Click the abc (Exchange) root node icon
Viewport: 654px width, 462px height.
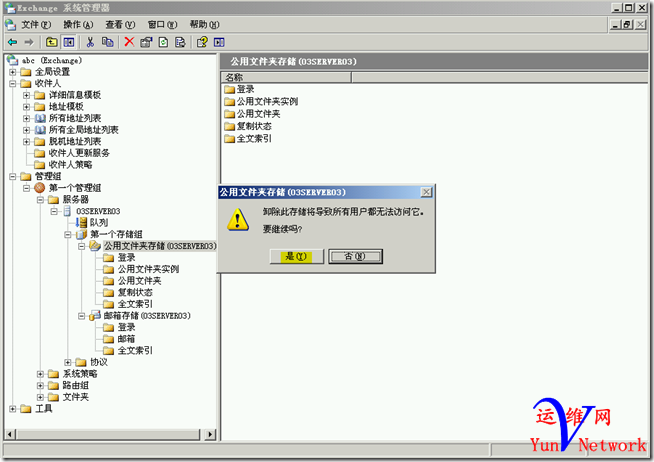point(12,60)
